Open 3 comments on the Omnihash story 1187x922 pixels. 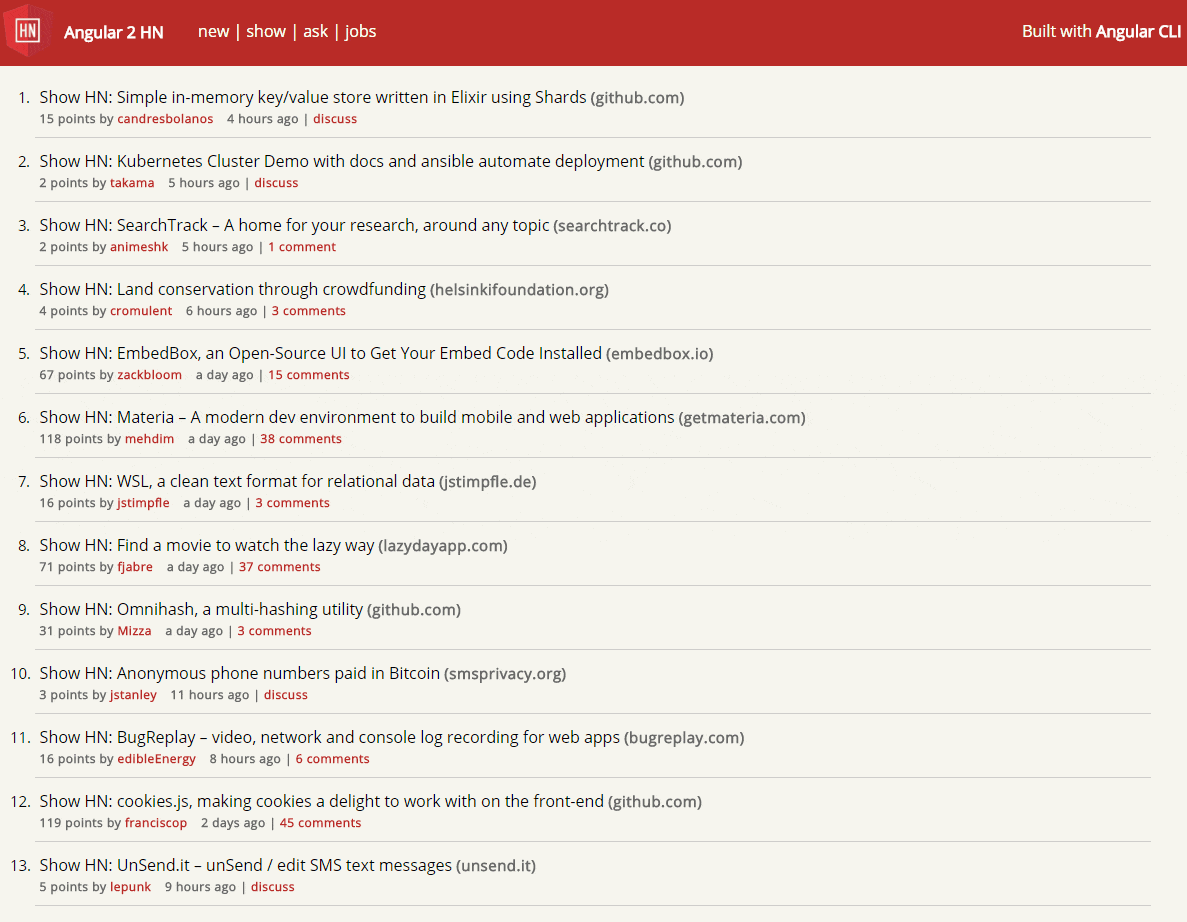274,631
